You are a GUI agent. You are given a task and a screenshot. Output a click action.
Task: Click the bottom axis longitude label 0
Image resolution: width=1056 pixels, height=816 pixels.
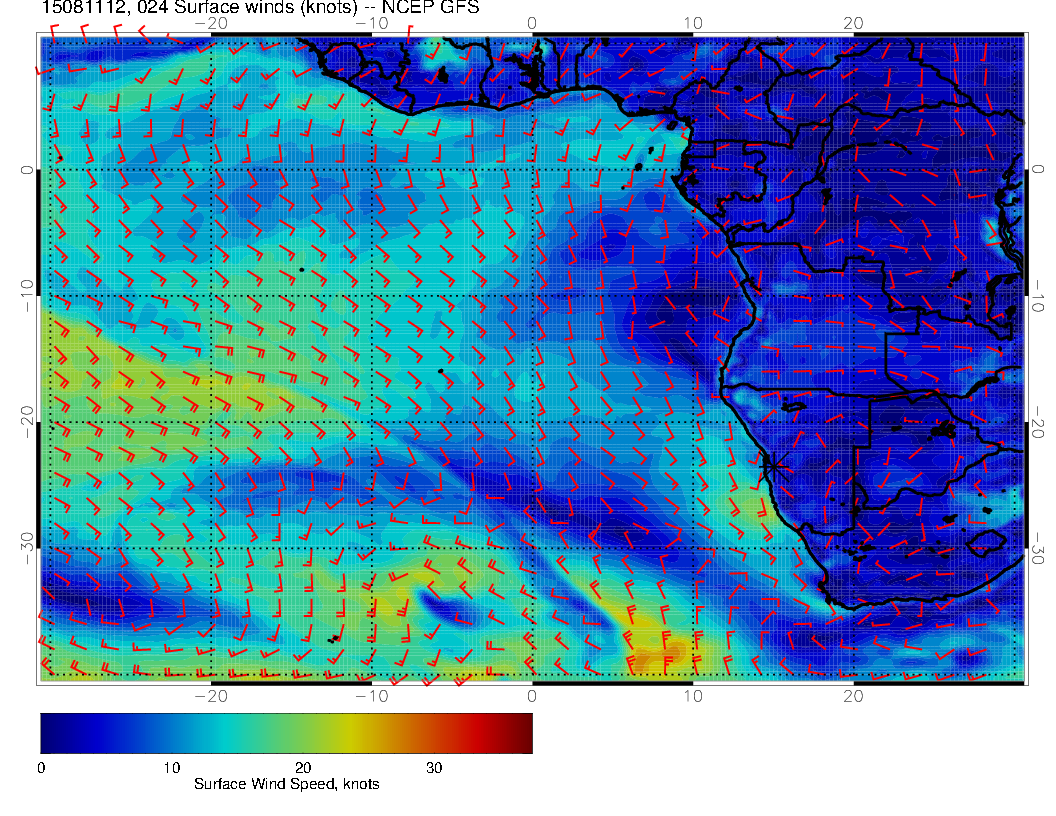(532, 696)
